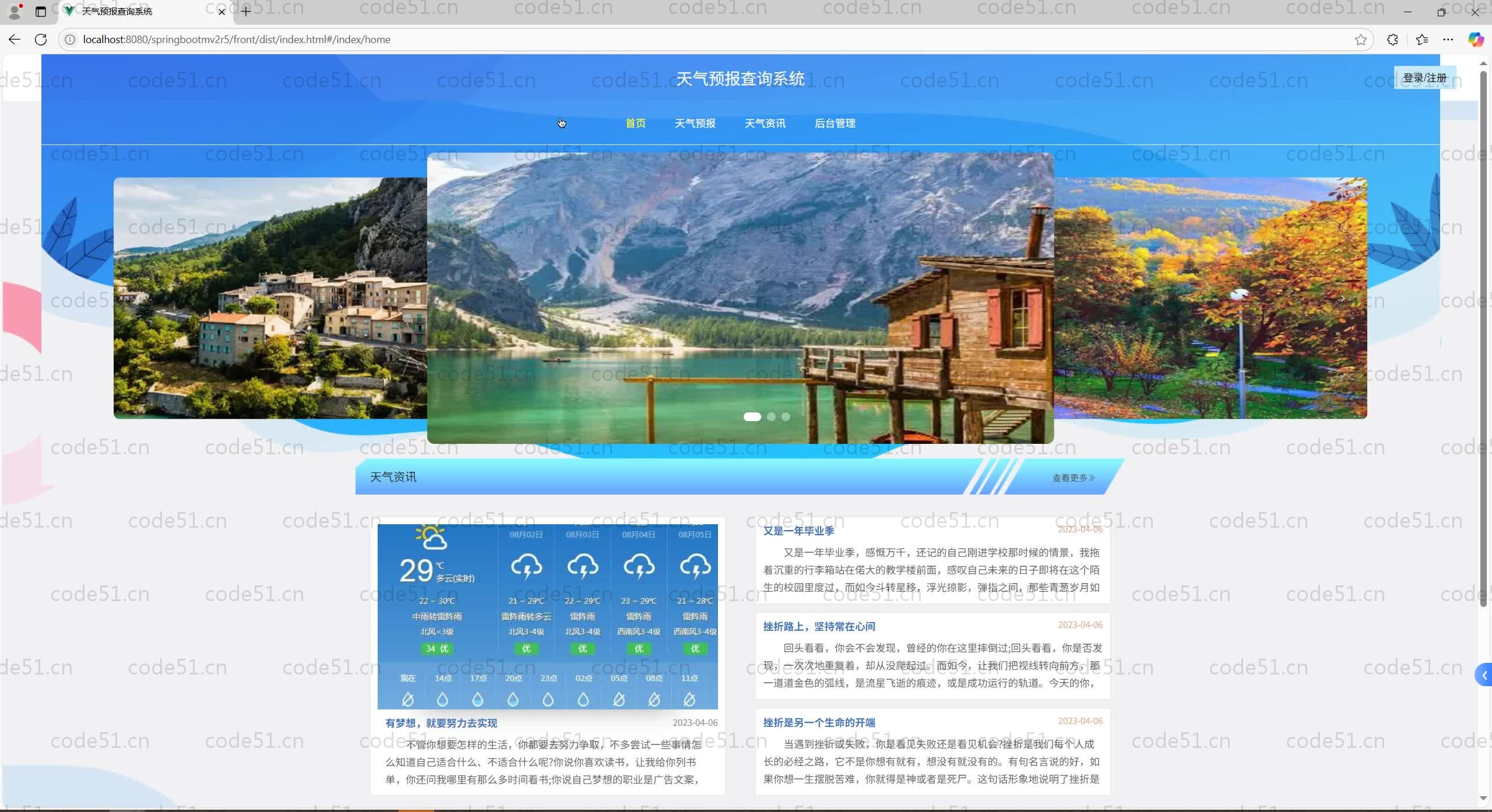Click weather forecast news thumbnail image
The image size is (1492, 812).
coord(547,616)
